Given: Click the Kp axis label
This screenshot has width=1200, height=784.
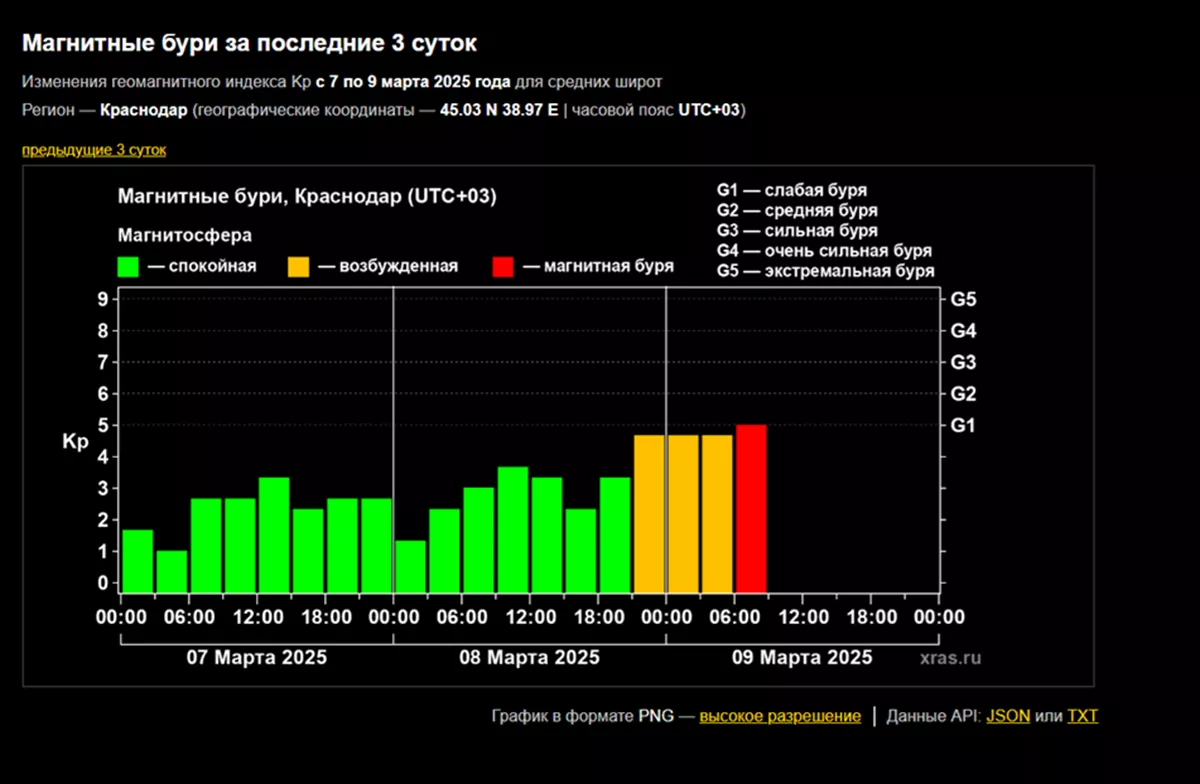Looking at the screenshot, I should click(76, 441).
